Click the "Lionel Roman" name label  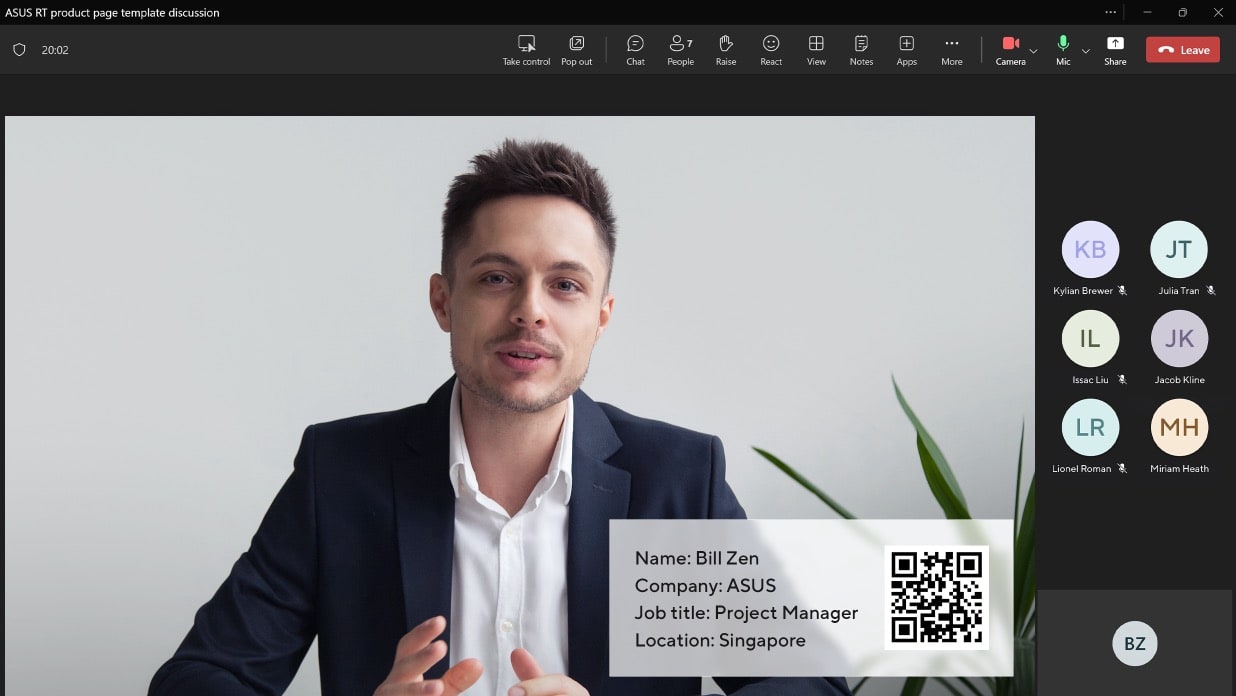pos(1082,469)
